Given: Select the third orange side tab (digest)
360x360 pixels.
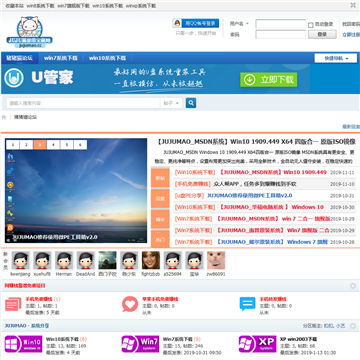Looking at the screenshot, I should 160,219.
